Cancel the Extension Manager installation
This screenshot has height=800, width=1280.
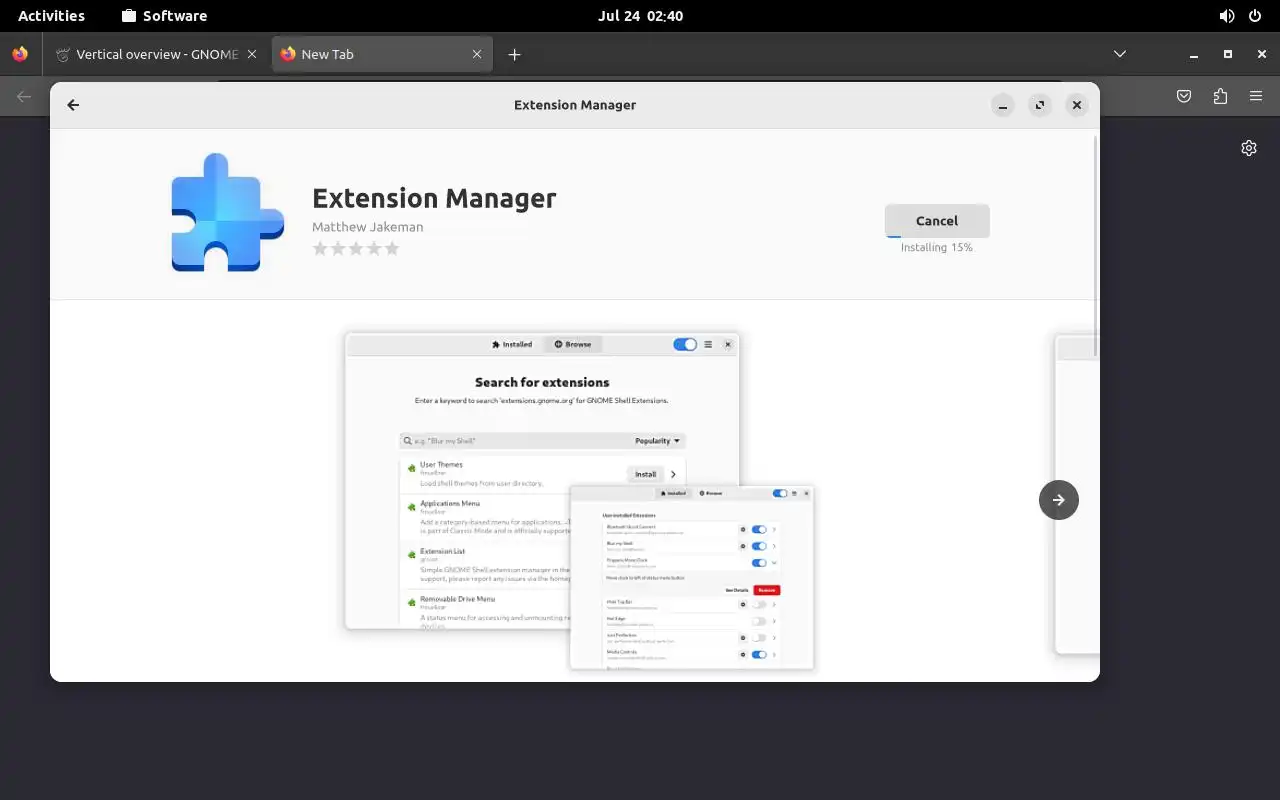(937, 221)
